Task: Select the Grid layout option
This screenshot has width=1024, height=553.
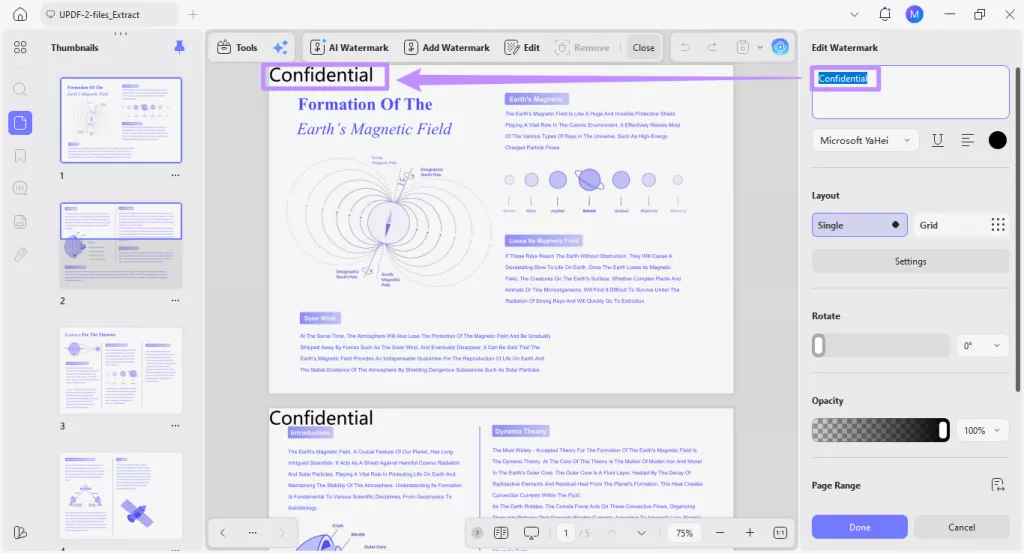Action: click(961, 225)
